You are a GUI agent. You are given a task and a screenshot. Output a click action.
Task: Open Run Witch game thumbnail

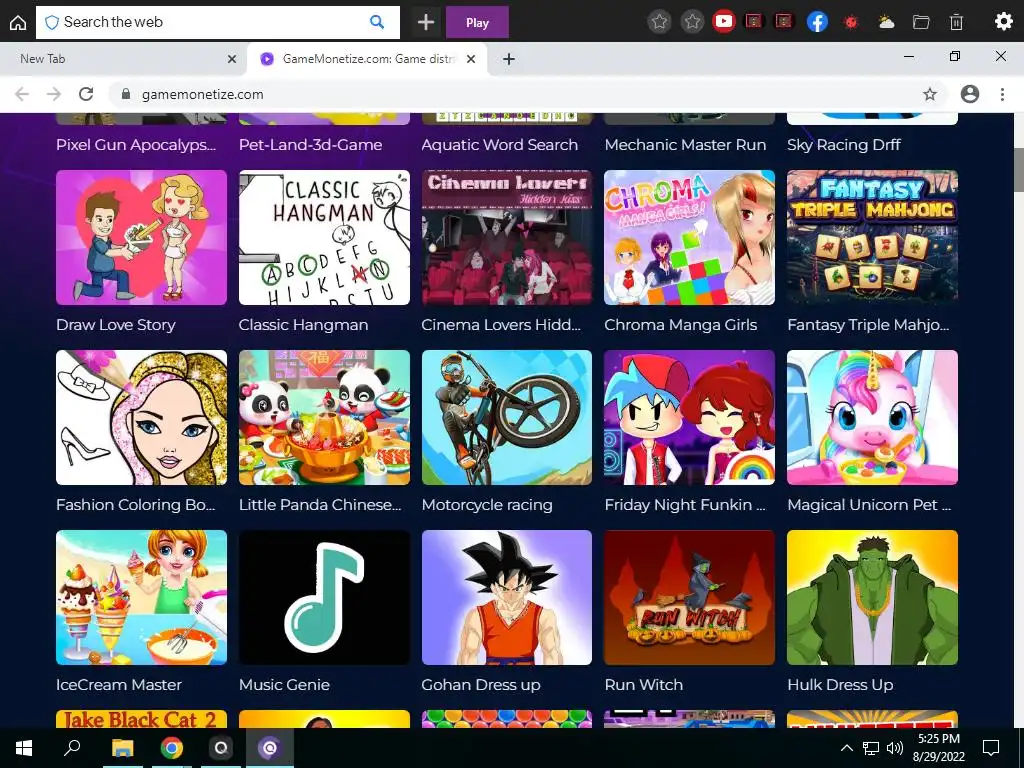click(x=690, y=598)
